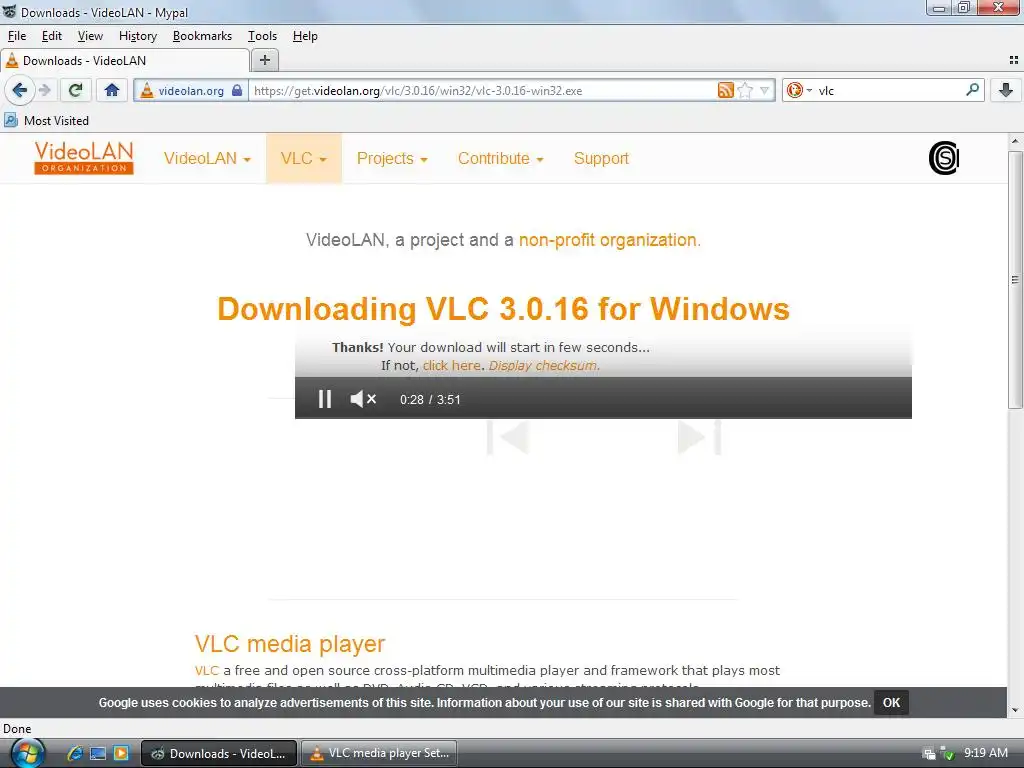Expand the Projects navigation dropdown

point(392,159)
